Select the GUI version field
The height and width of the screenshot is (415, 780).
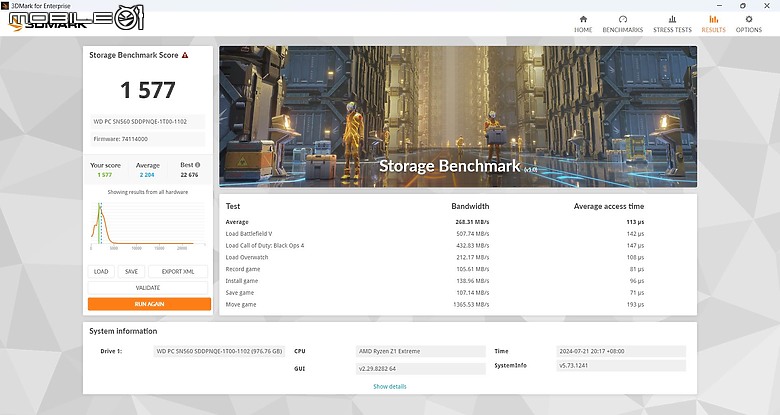tap(421, 369)
